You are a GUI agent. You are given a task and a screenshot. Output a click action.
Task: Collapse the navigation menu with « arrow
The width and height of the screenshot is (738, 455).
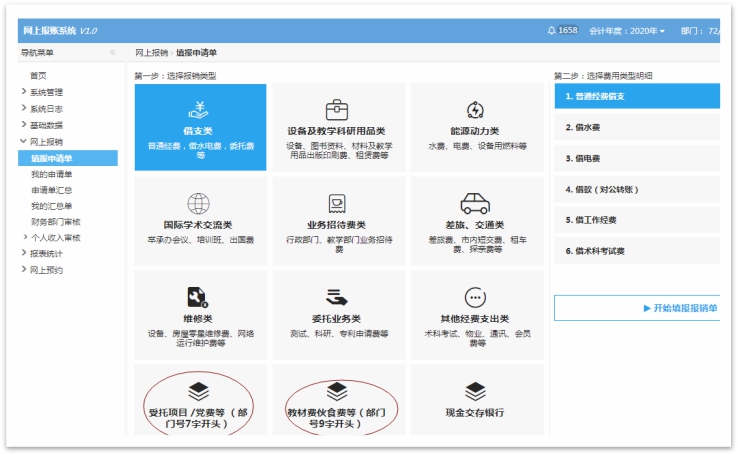[x=112, y=52]
